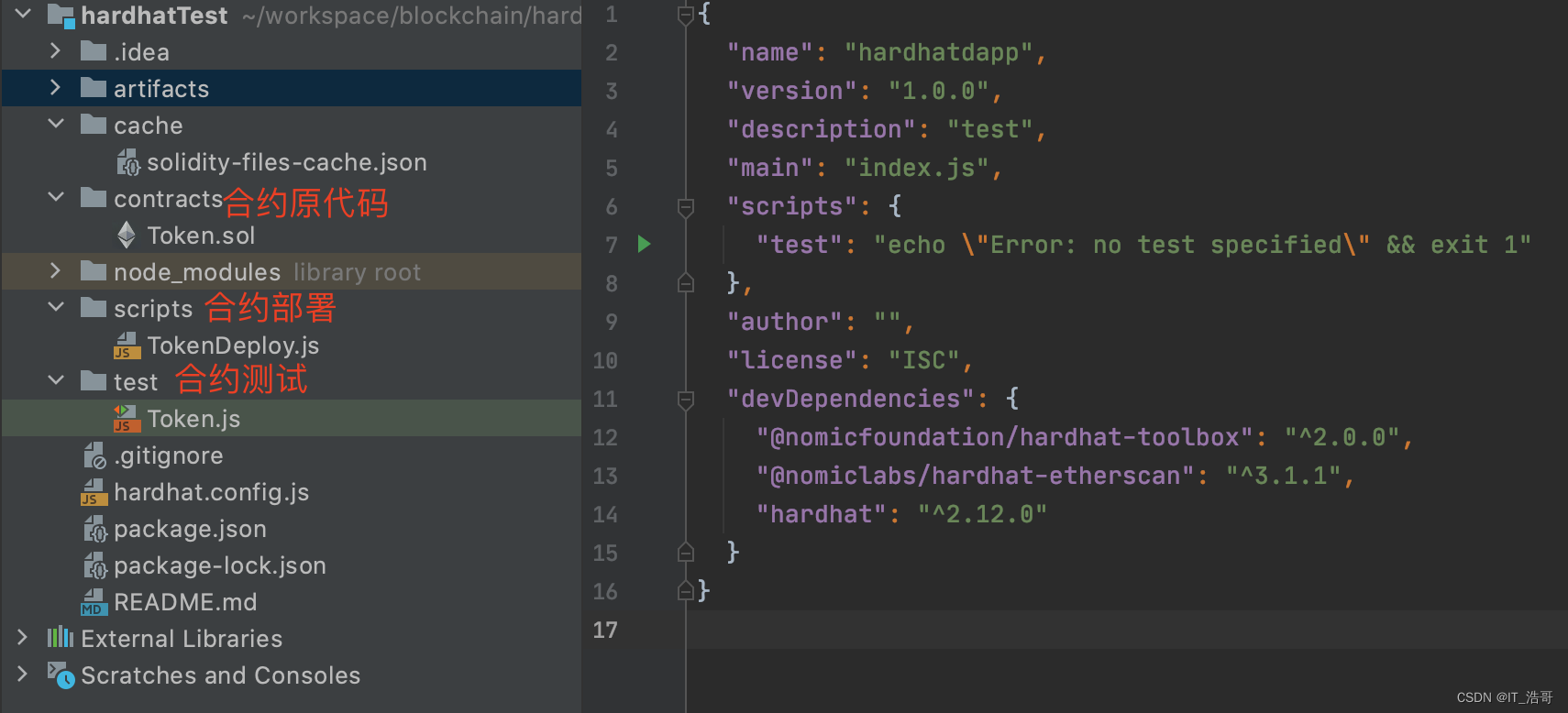The image size is (1568, 713).
Task: Click the Scratches and Consoles icon
Action: click(61, 675)
